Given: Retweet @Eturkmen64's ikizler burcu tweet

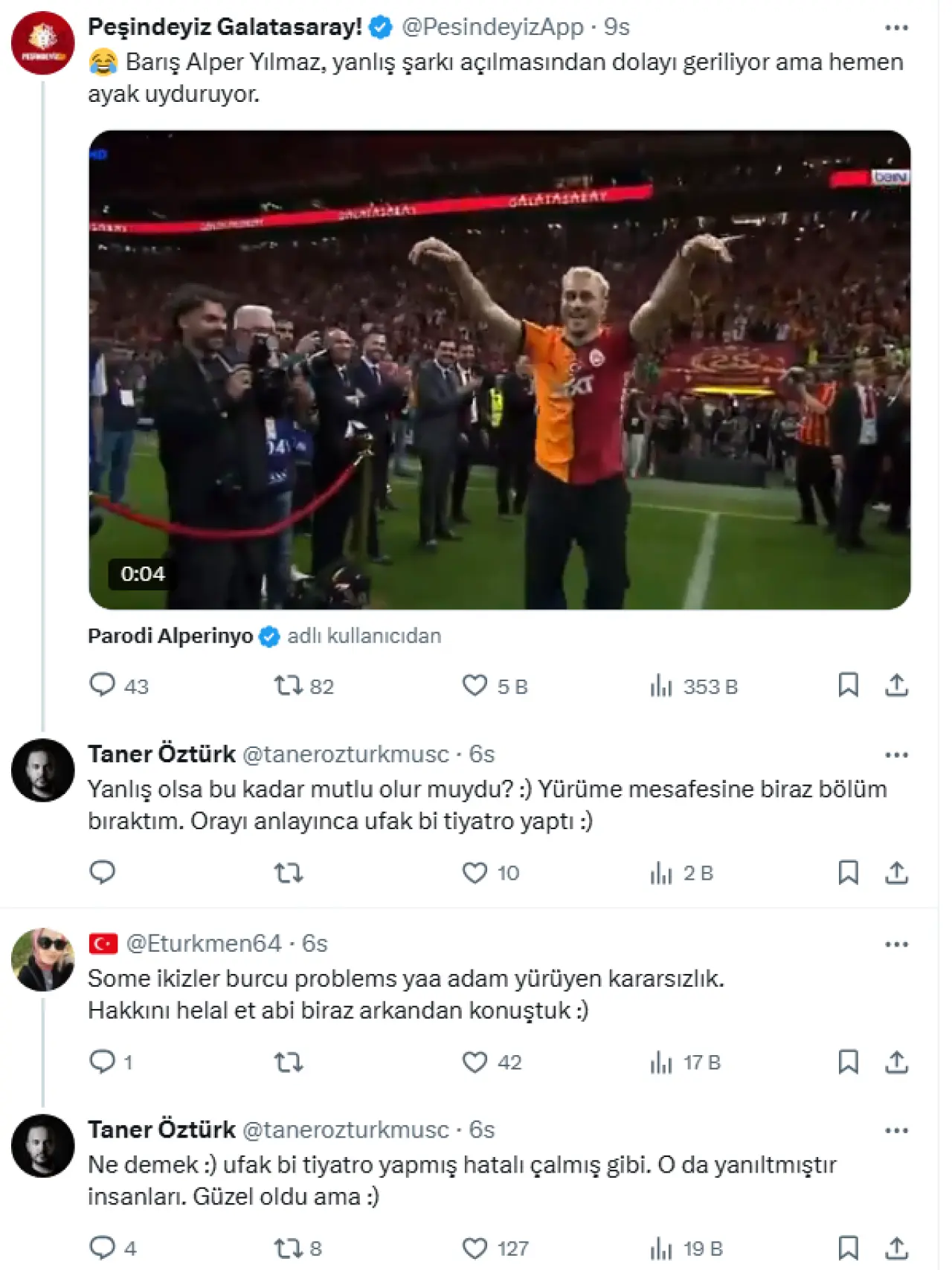Looking at the screenshot, I should click(x=289, y=1062).
